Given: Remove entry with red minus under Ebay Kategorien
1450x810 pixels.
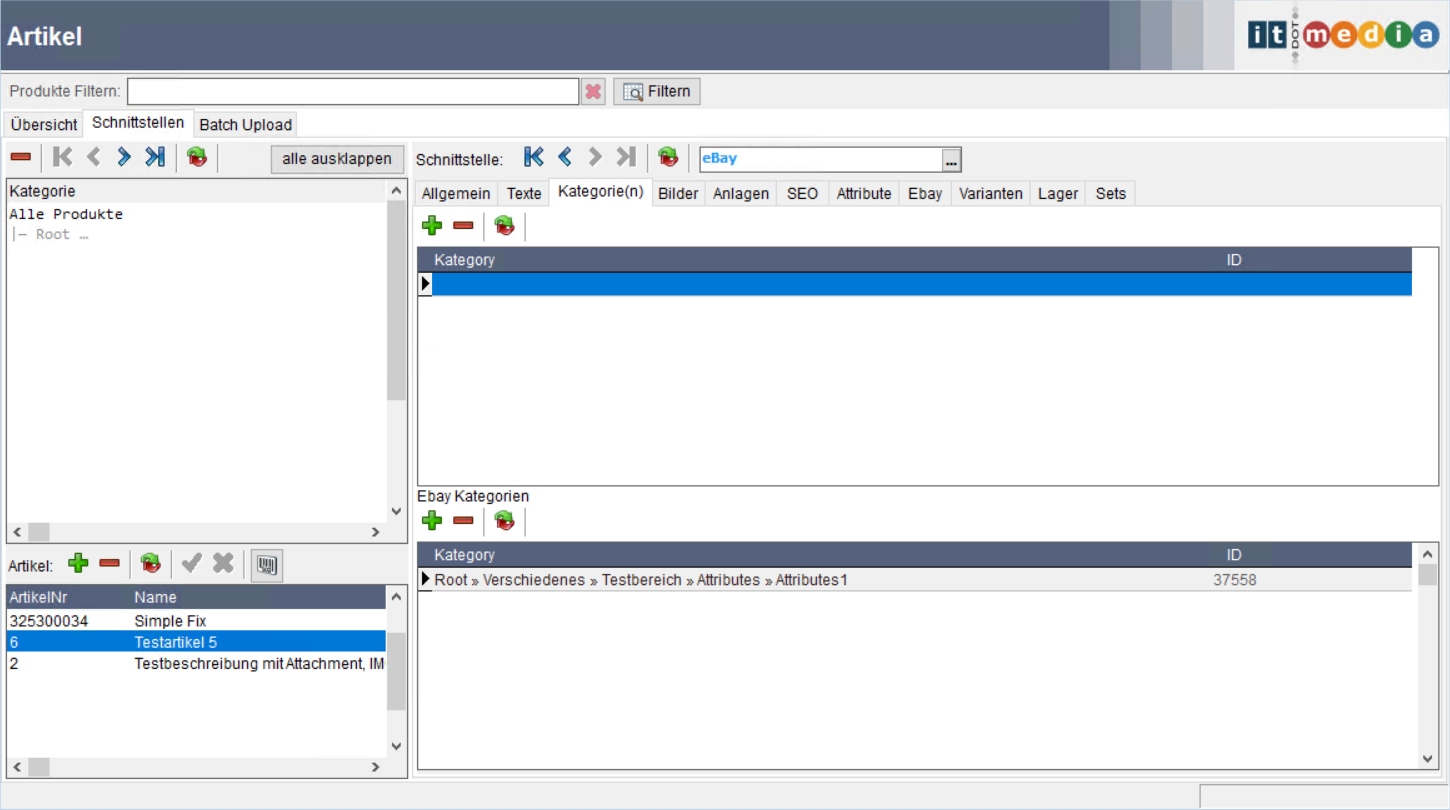Looking at the screenshot, I should click(x=463, y=520).
